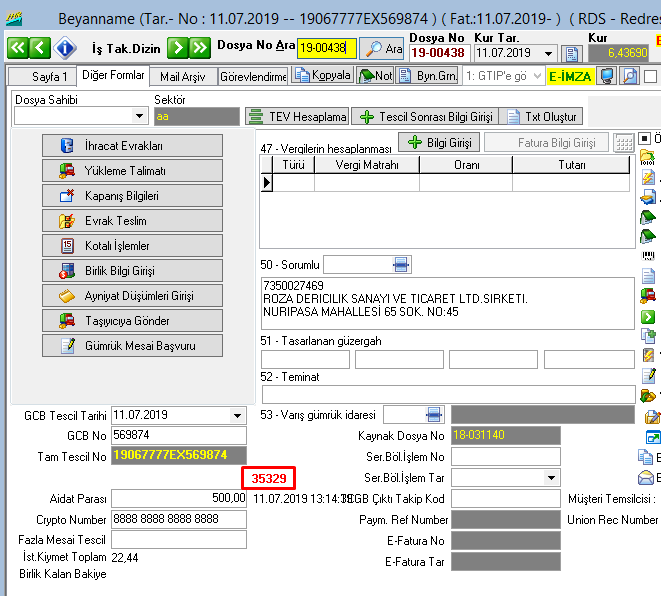Viewport: 661px width, 596px height.
Task: Click the Crypto Number input field
Action: [178, 520]
